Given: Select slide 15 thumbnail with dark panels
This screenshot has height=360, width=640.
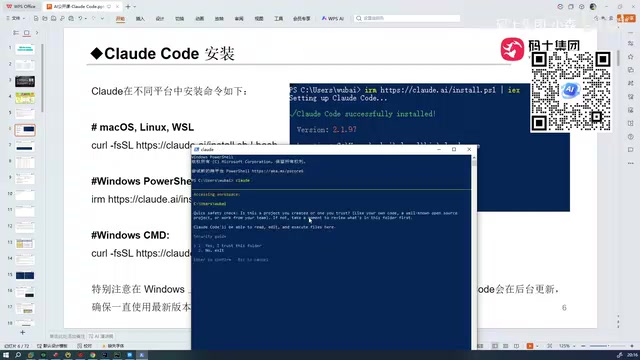Looking at the screenshot, I should pyautogui.click(x=25, y=276).
